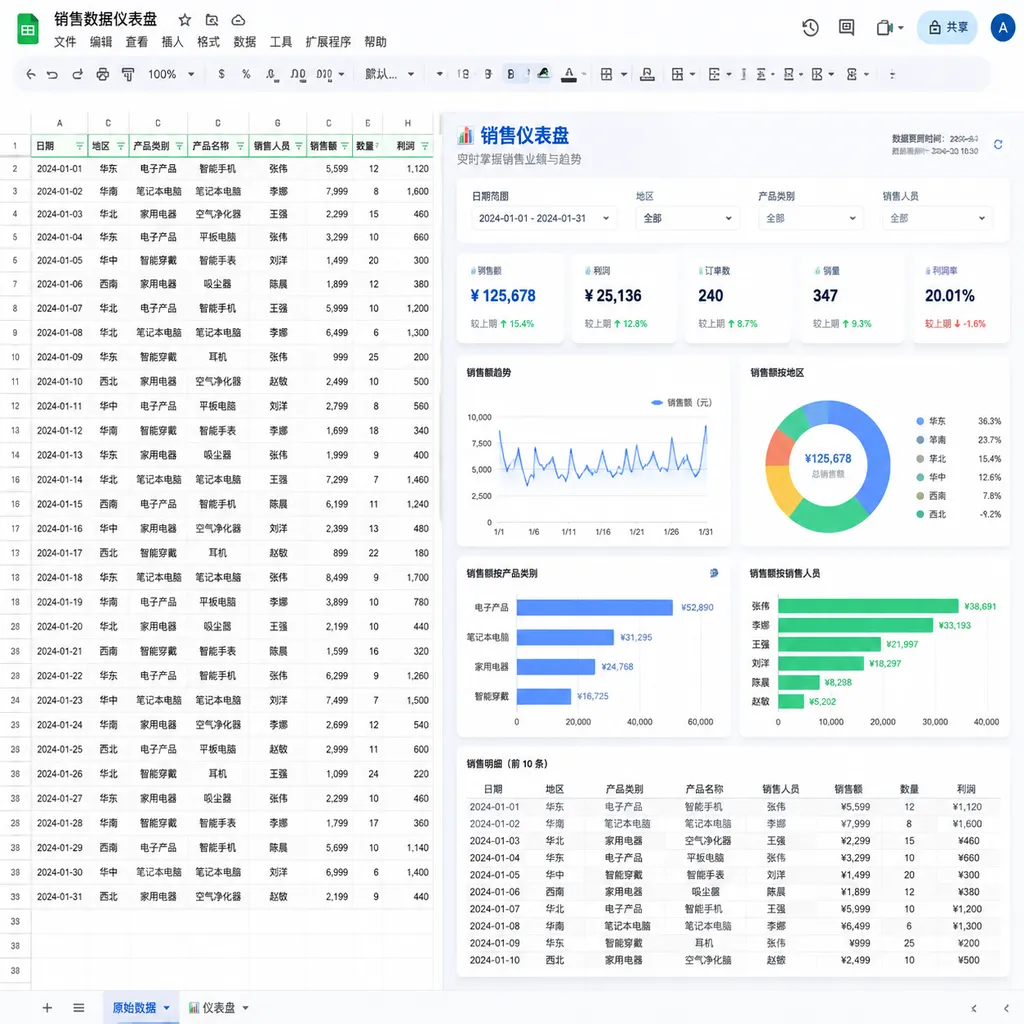Click the highlight fill color icon

point(543,74)
